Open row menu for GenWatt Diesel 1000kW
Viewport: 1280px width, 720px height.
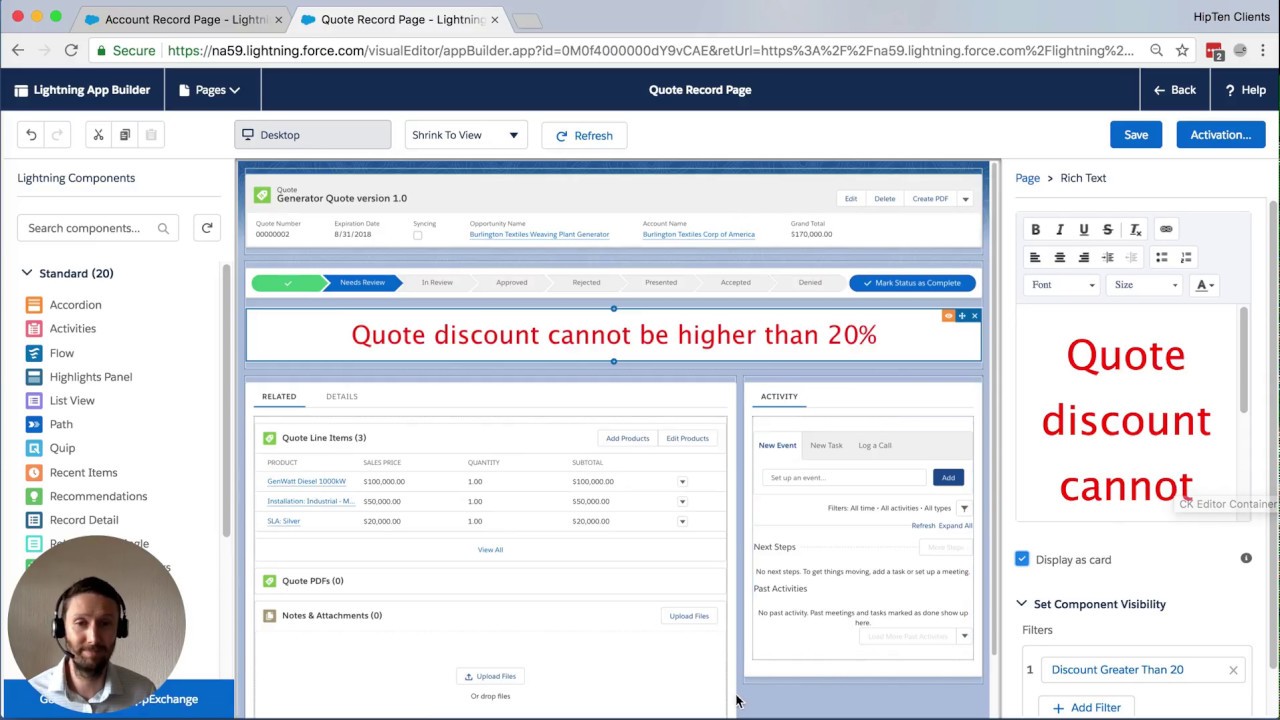click(x=682, y=482)
